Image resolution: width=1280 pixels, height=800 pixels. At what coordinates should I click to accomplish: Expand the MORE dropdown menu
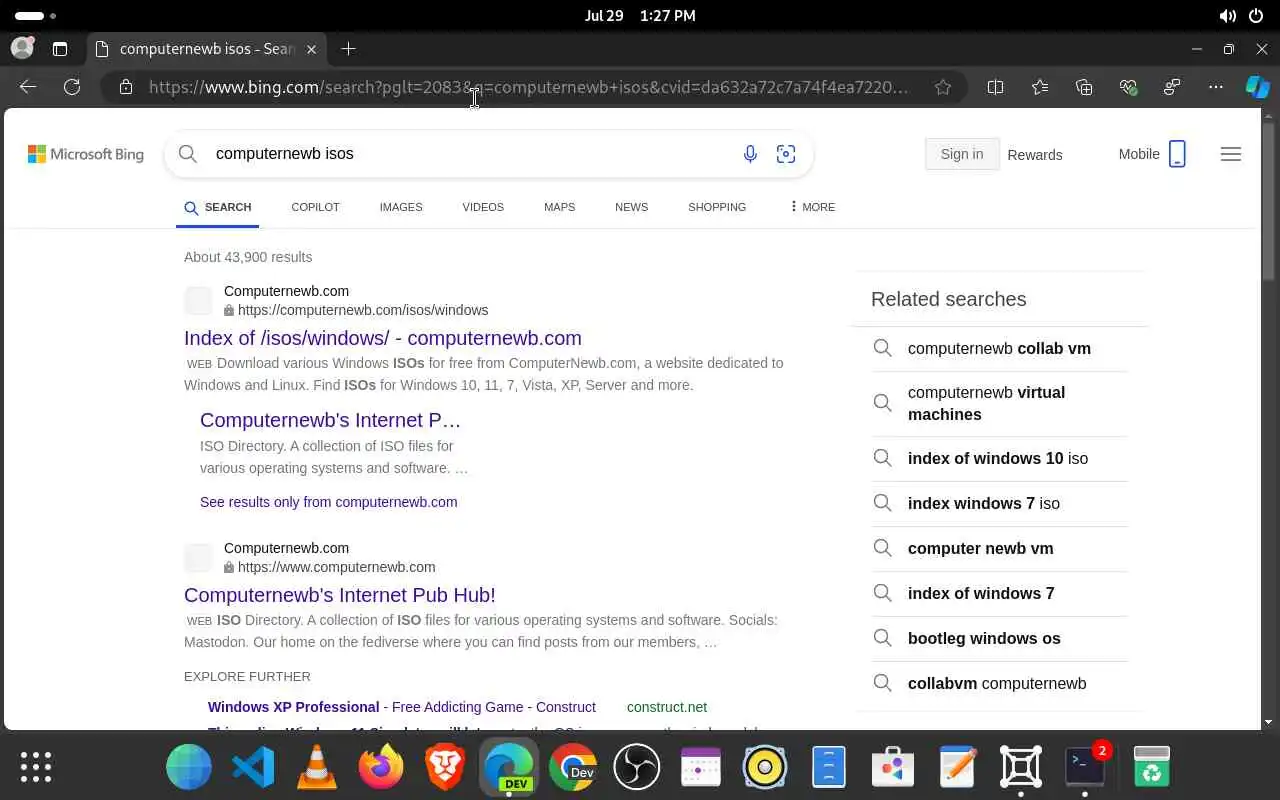tap(811, 207)
